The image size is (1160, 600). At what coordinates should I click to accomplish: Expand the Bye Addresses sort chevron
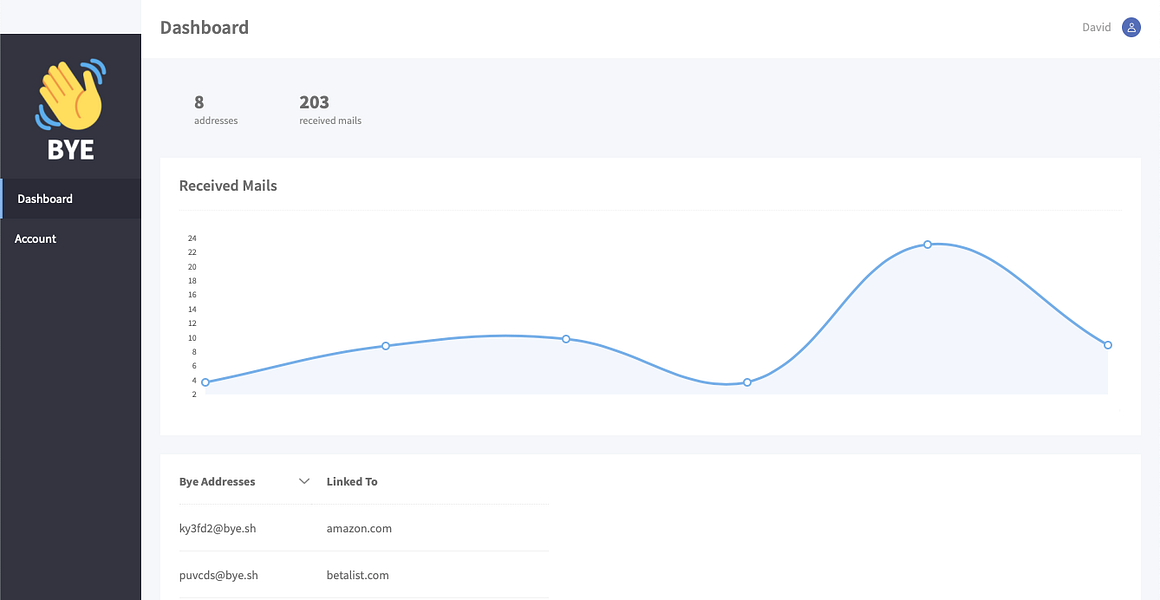click(303, 482)
